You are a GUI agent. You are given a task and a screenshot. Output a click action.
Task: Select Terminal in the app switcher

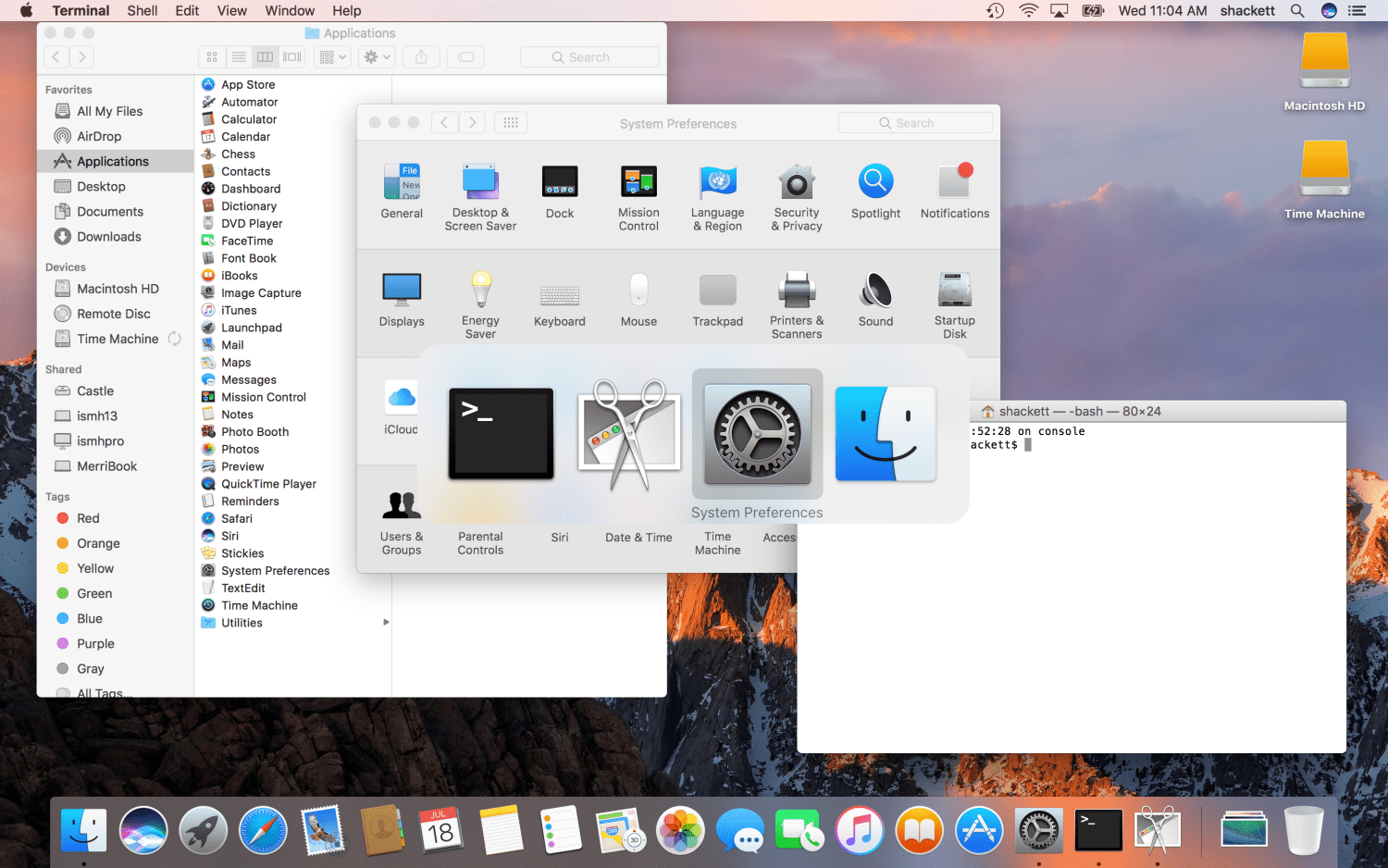click(x=502, y=434)
